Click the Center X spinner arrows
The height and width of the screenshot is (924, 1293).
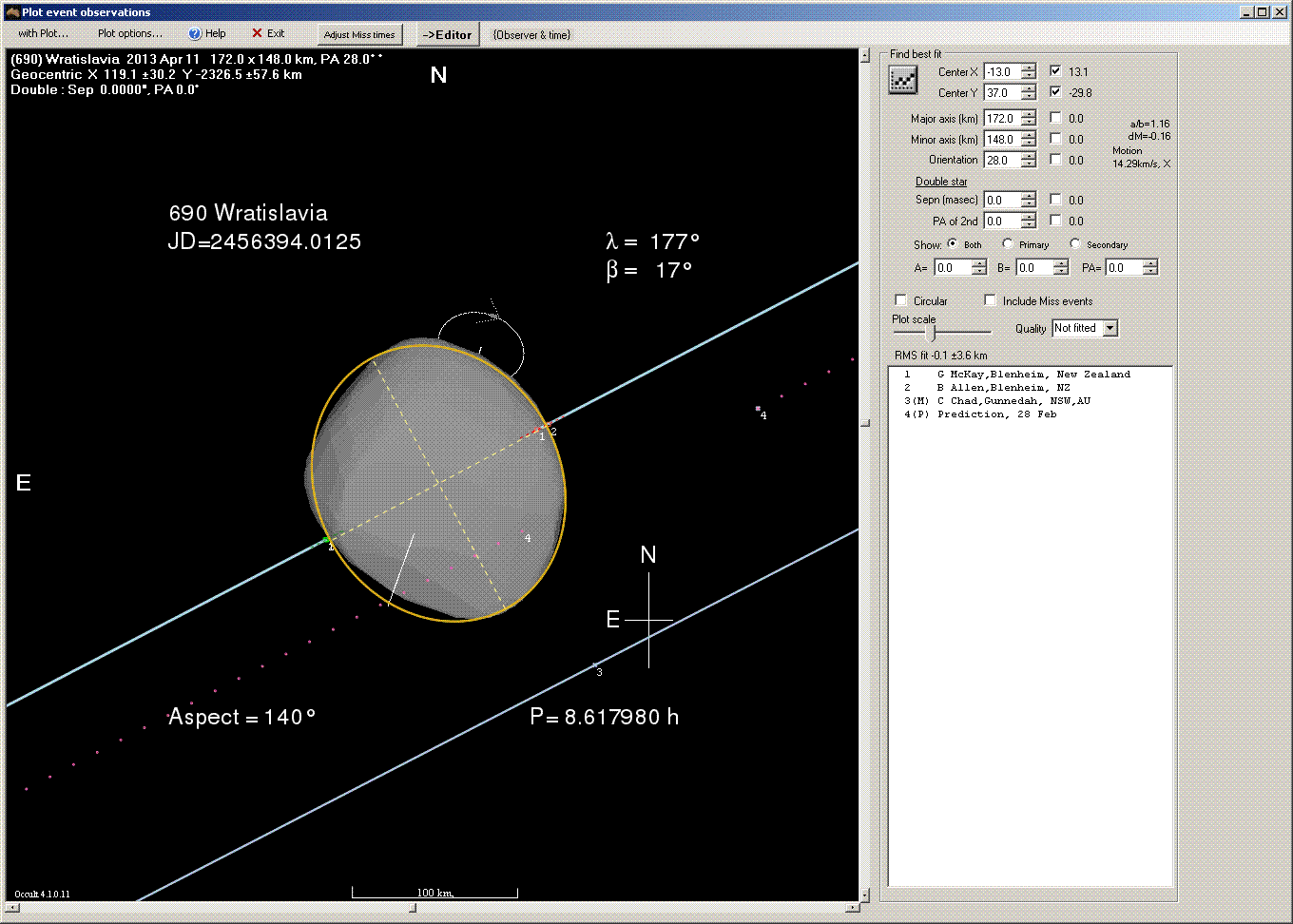tap(1028, 72)
